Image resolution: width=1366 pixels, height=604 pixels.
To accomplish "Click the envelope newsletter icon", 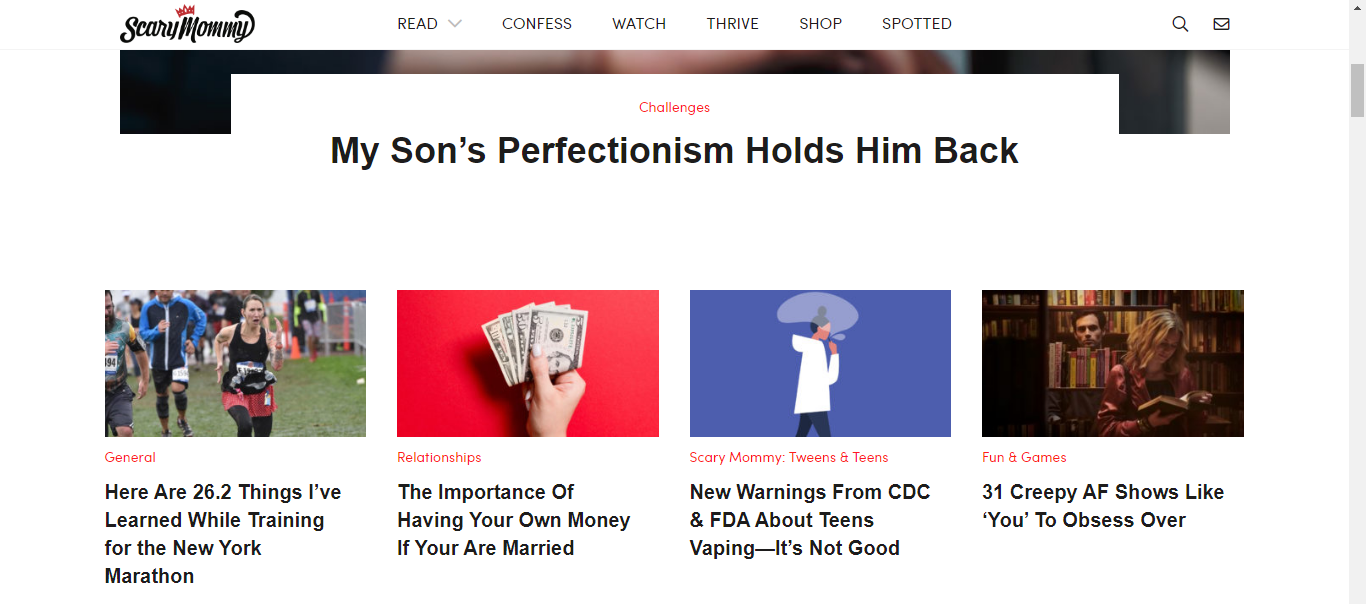I will (1221, 24).
